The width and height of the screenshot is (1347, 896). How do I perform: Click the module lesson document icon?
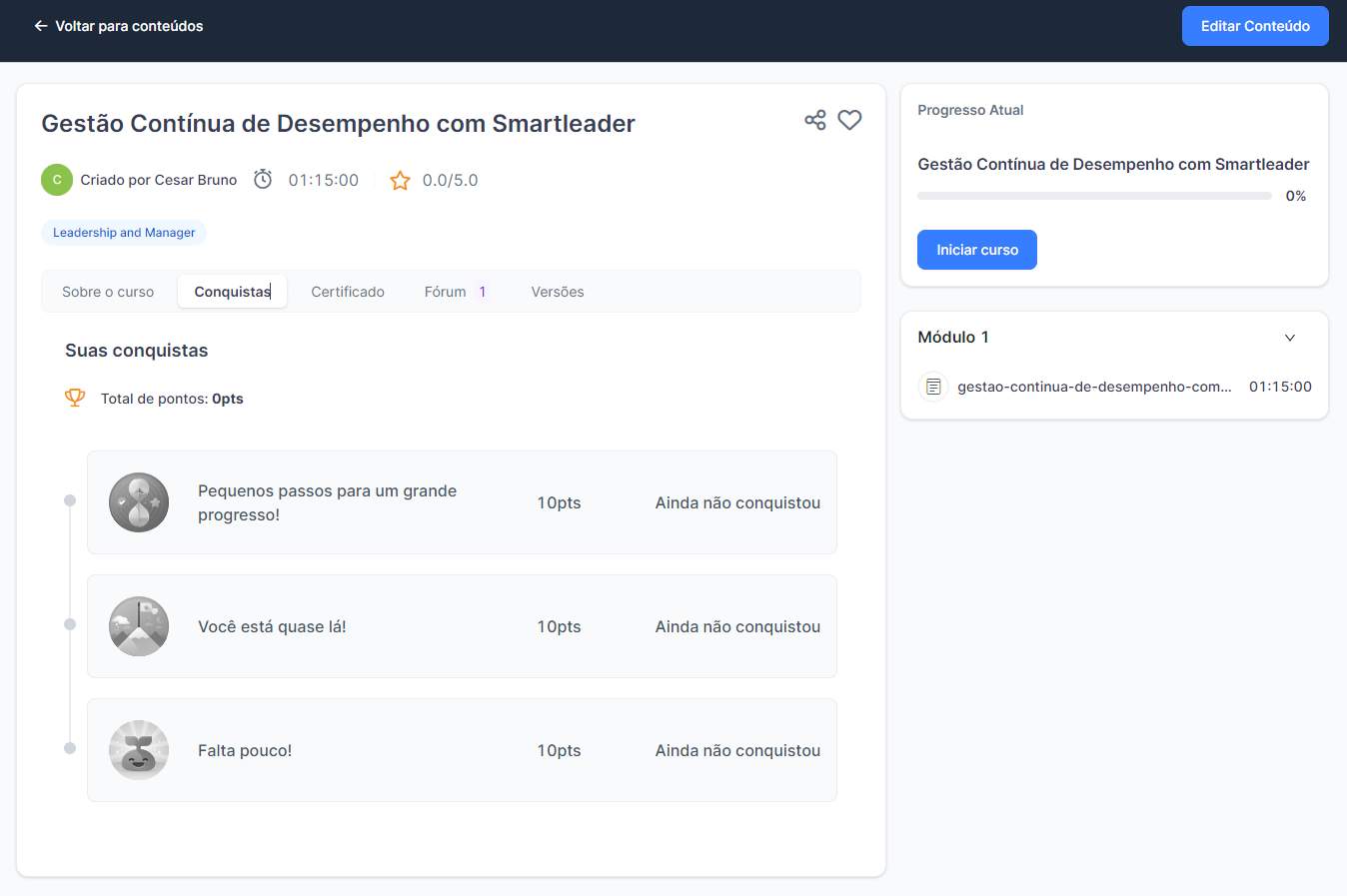tap(933, 387)
